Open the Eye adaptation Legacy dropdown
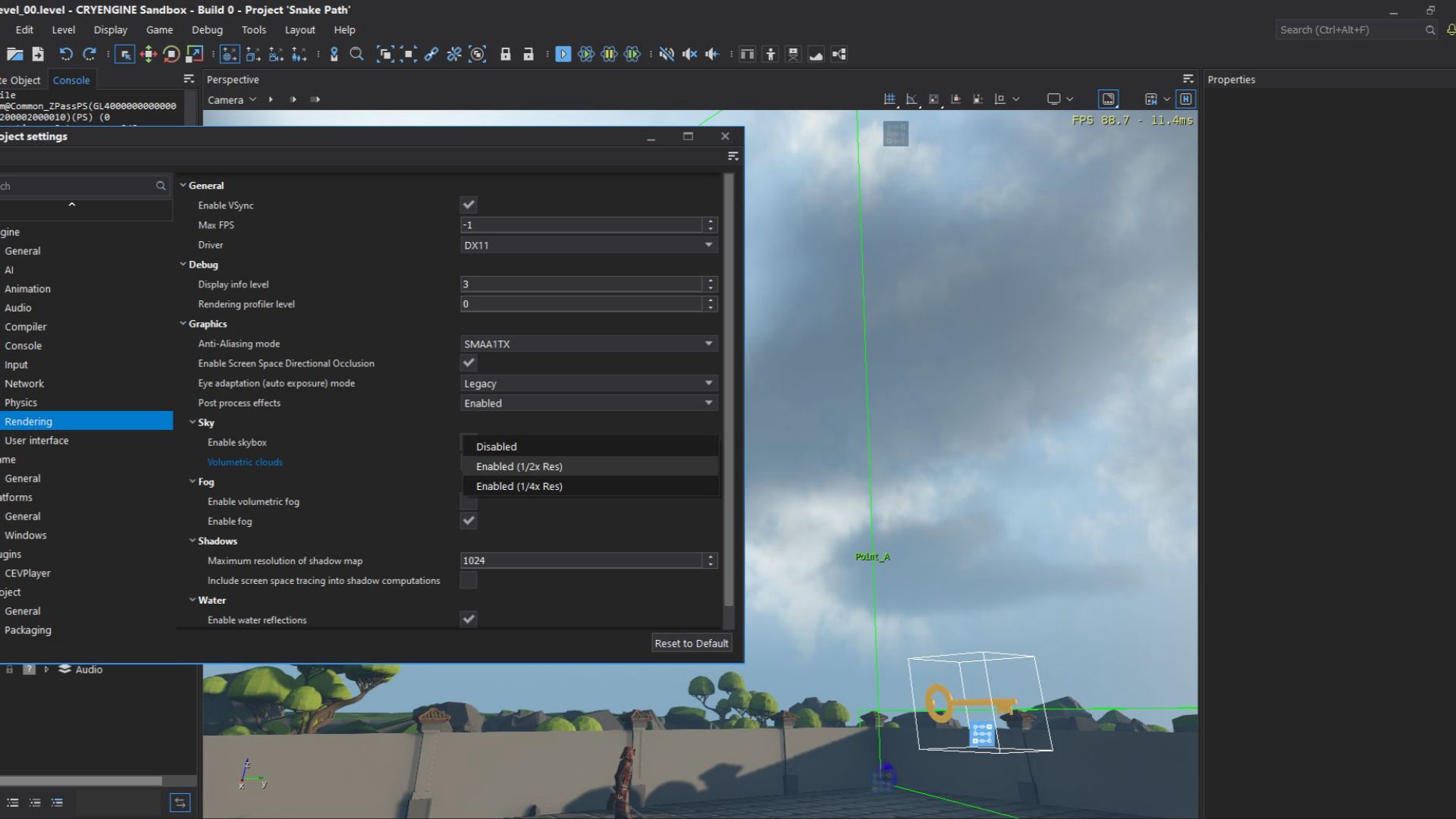Screen dimensions: 1456x819 [x=588, y=383]
